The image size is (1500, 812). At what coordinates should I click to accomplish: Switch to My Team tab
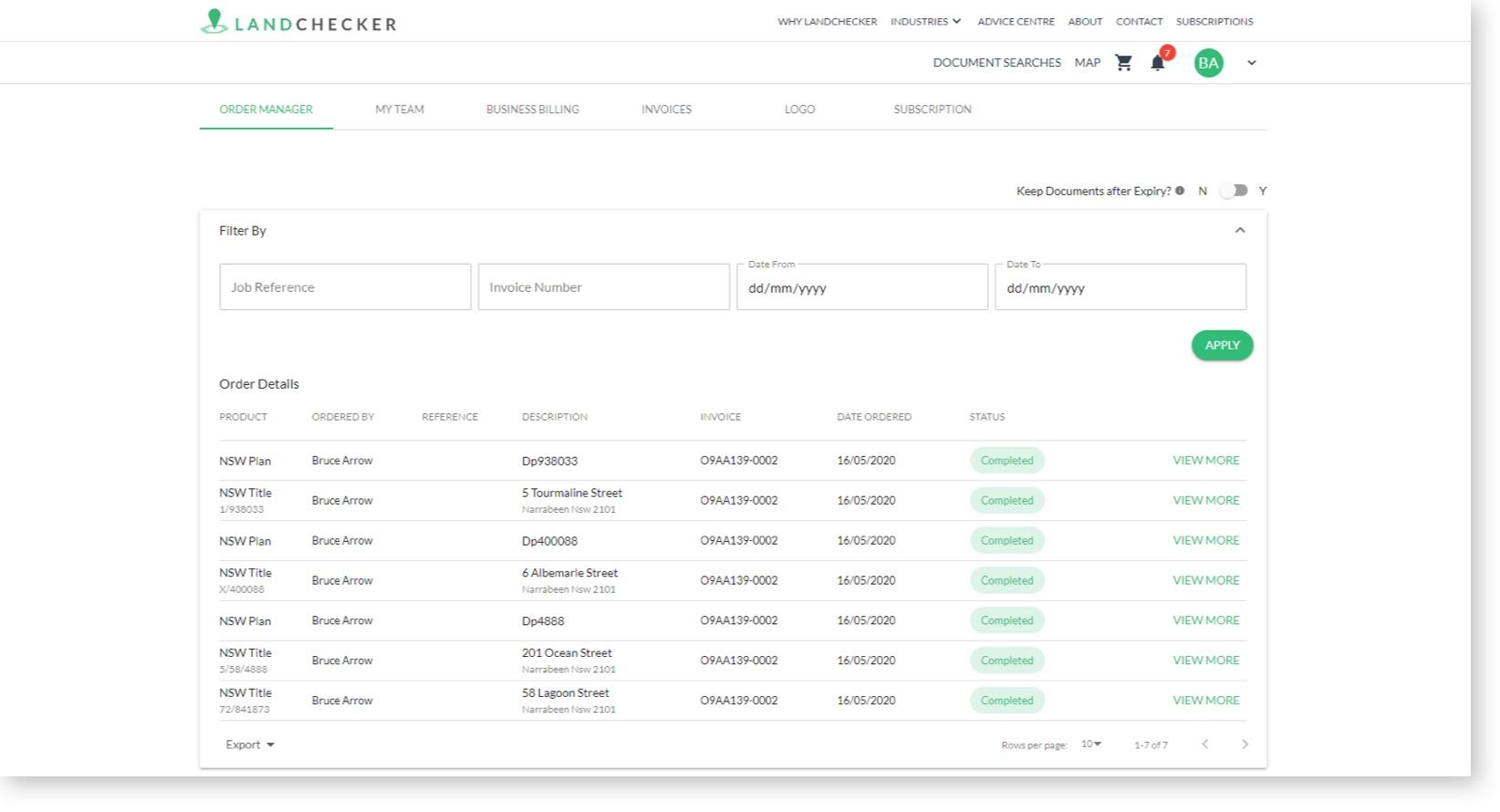400,109
